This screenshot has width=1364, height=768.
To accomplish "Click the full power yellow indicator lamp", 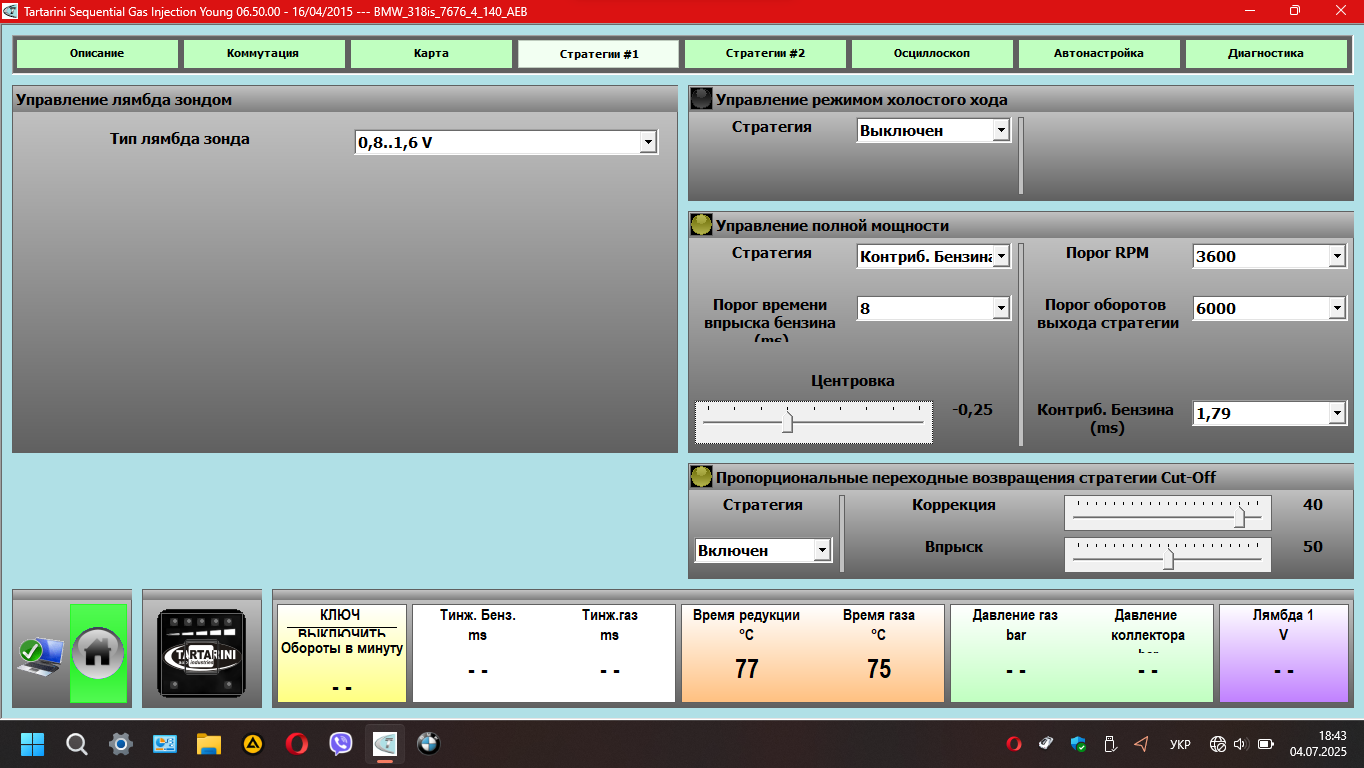I will coord(701,225).
